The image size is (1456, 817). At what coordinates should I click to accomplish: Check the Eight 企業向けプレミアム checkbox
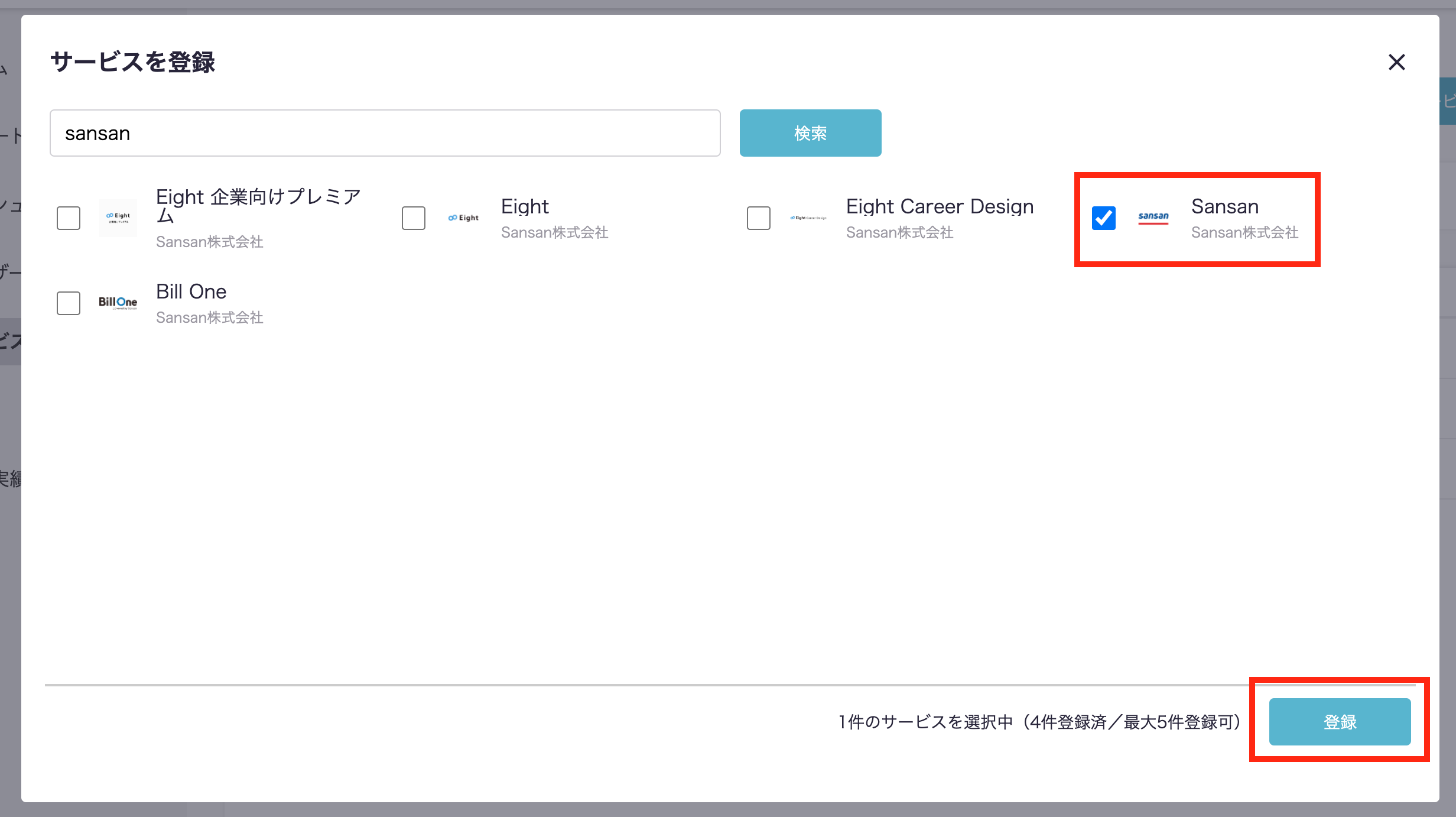coord(69,218)
